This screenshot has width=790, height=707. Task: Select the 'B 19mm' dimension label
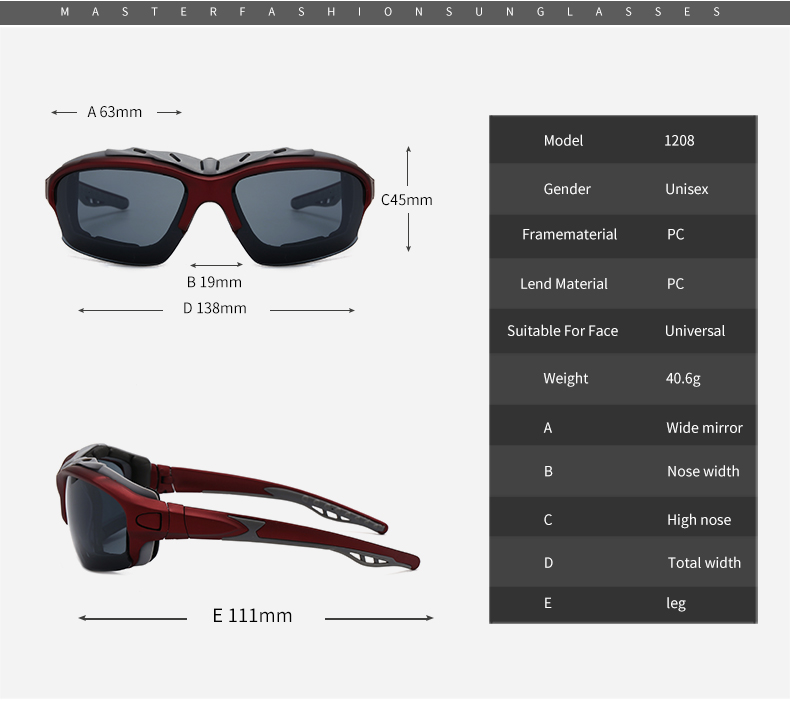[x=214, y=282]
